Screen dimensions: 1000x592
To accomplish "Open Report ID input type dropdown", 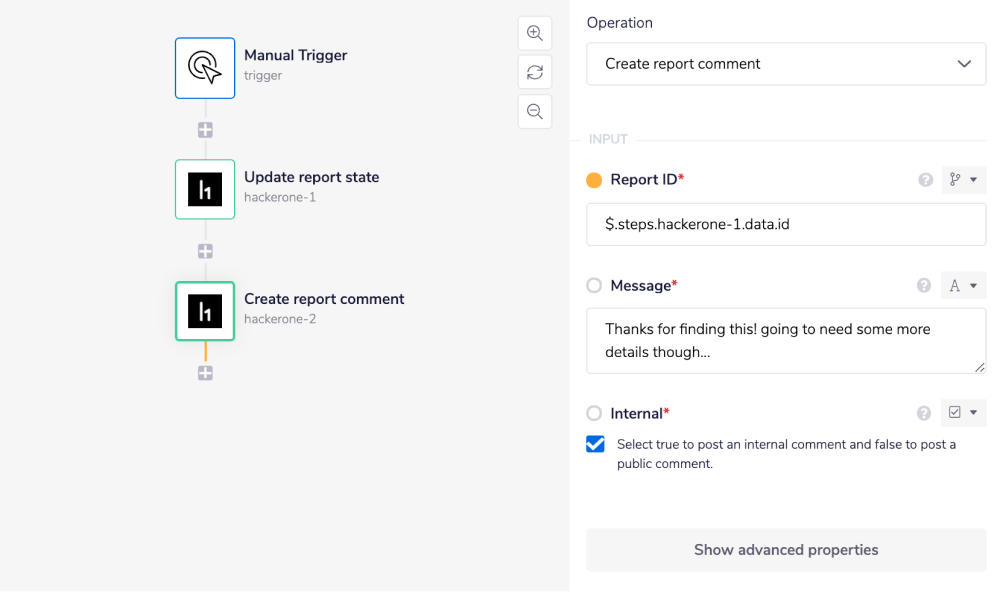I will click(x=963, y=180).
